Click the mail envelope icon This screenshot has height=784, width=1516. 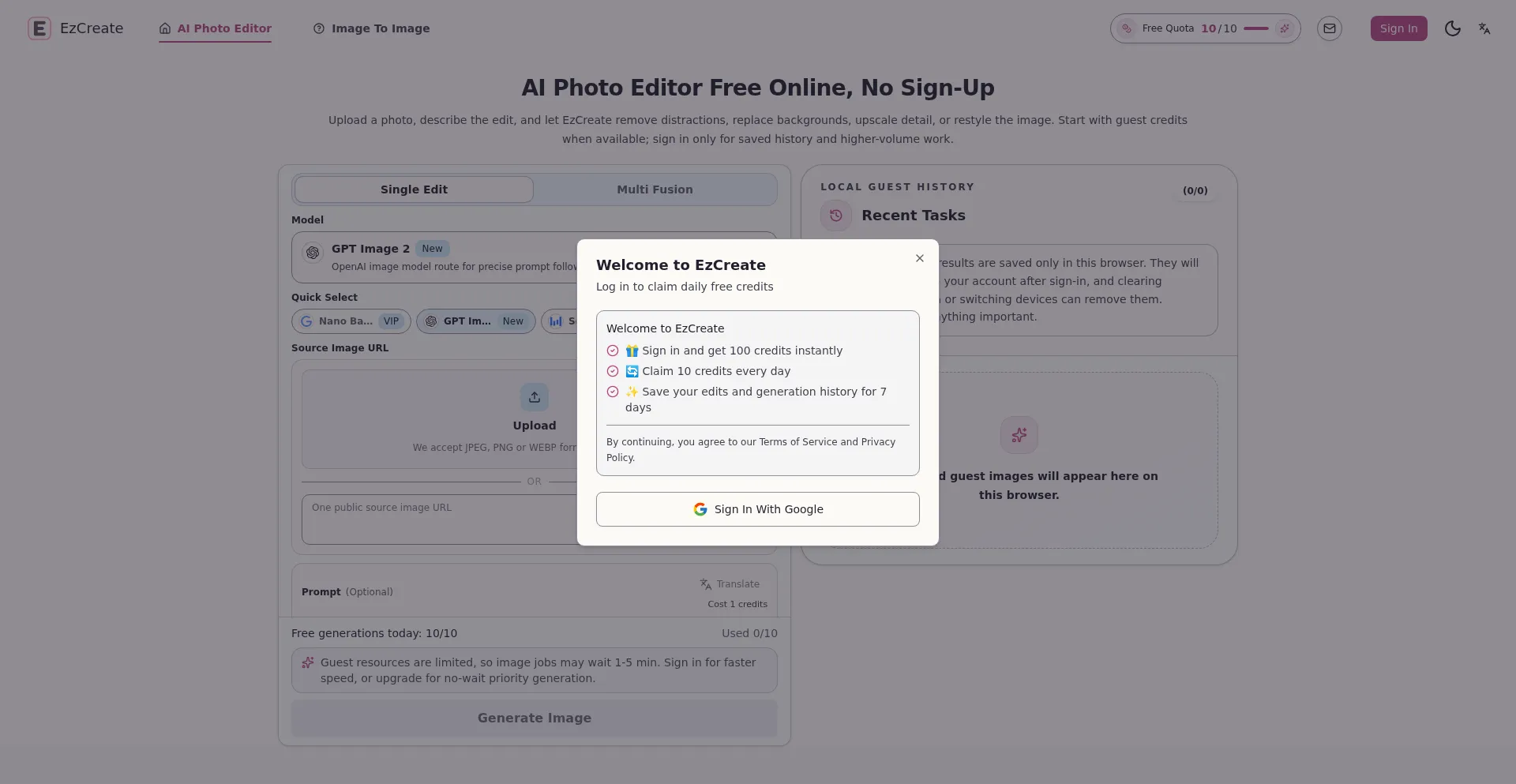(1330, 28)
